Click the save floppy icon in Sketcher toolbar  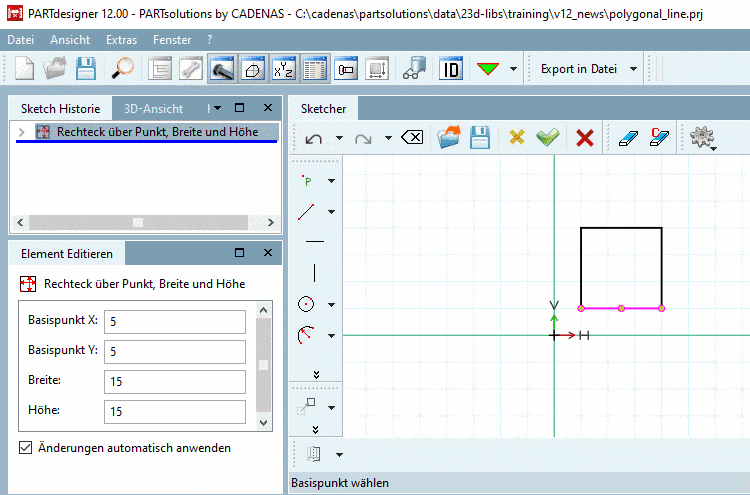(x=480, y=138)
